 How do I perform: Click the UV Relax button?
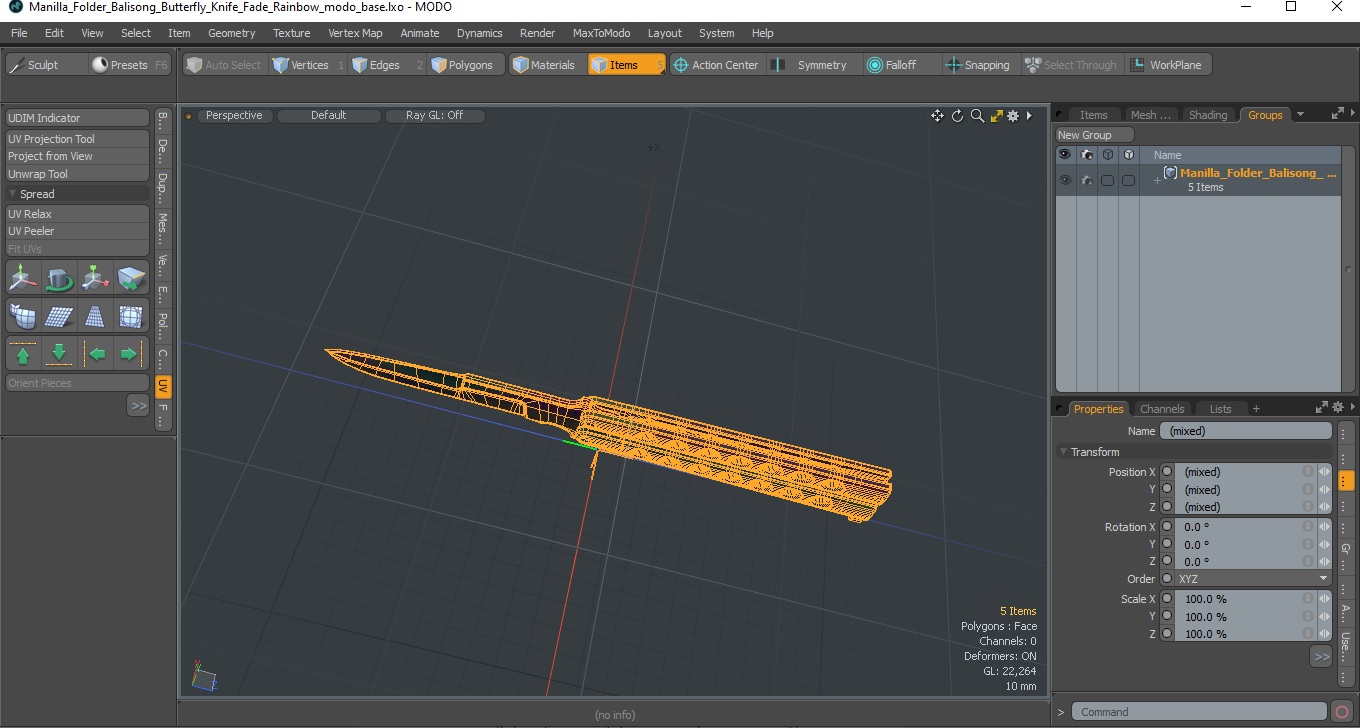coord(77,214)
